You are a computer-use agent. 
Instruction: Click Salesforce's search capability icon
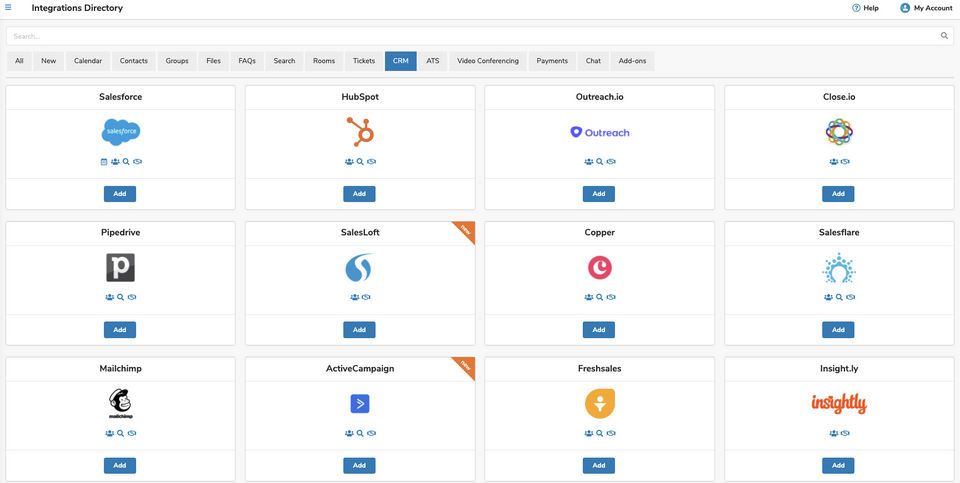click(x=126, y=162)
